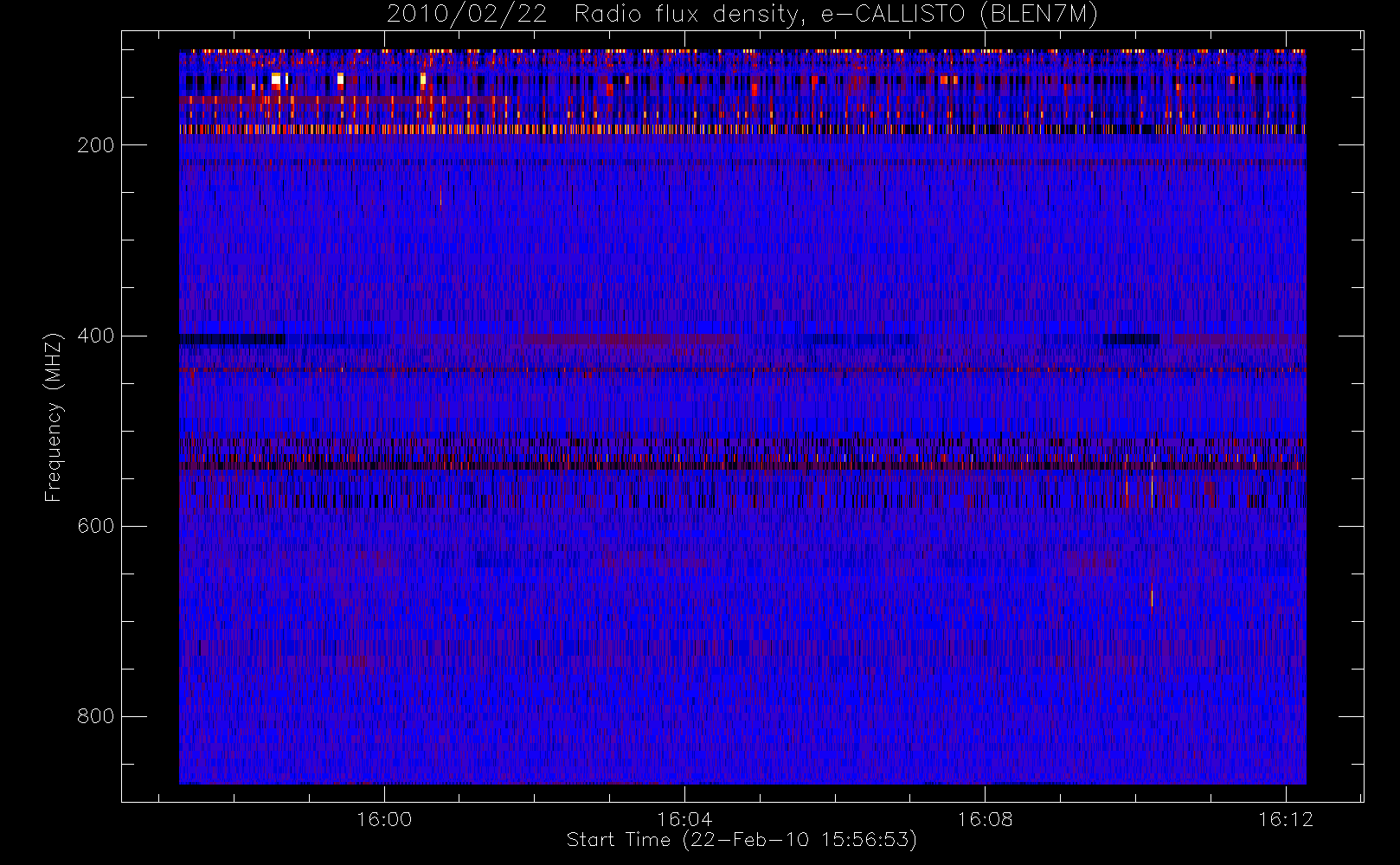Click the 800 frequency tick label
Screen dimensions: 1400x865
coord(96,716)
